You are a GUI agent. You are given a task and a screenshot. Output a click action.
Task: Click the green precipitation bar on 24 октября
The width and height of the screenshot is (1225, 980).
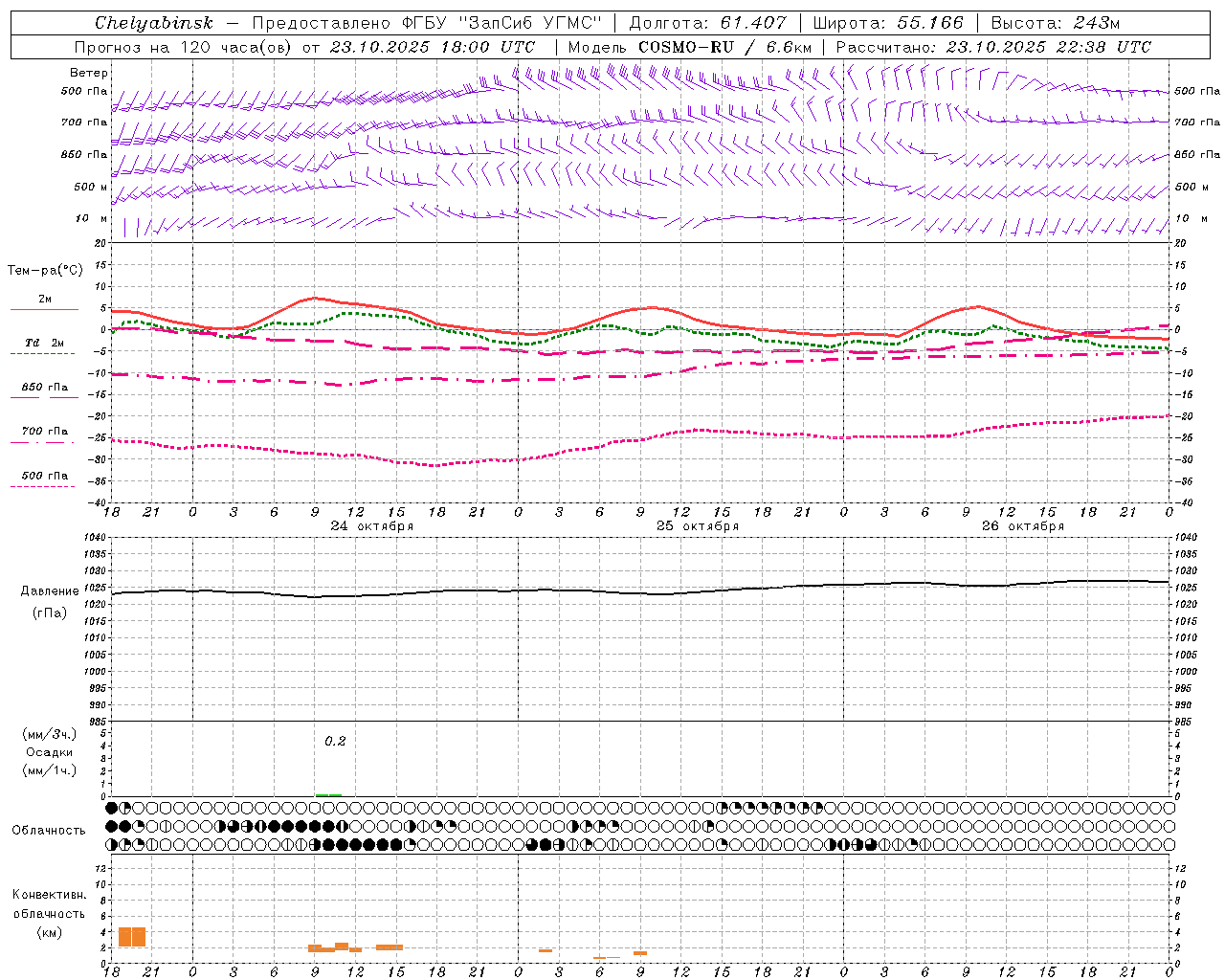(x=328, y=794)
